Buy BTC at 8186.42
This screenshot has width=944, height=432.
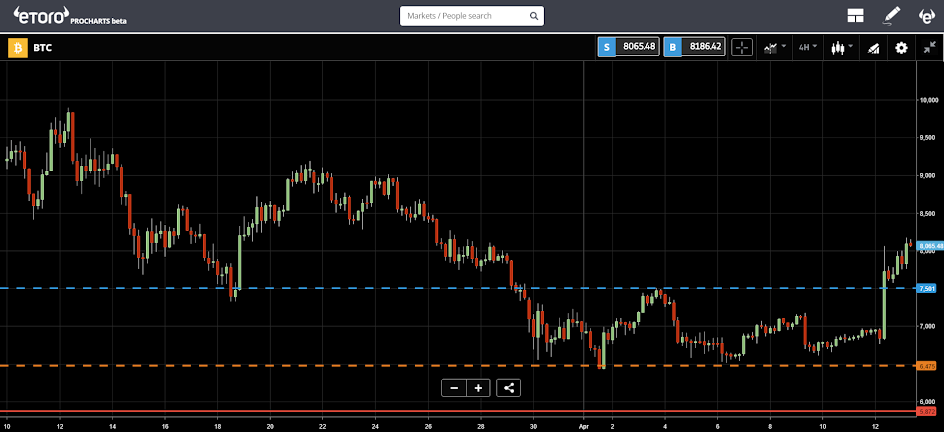[x=694, y=47]
